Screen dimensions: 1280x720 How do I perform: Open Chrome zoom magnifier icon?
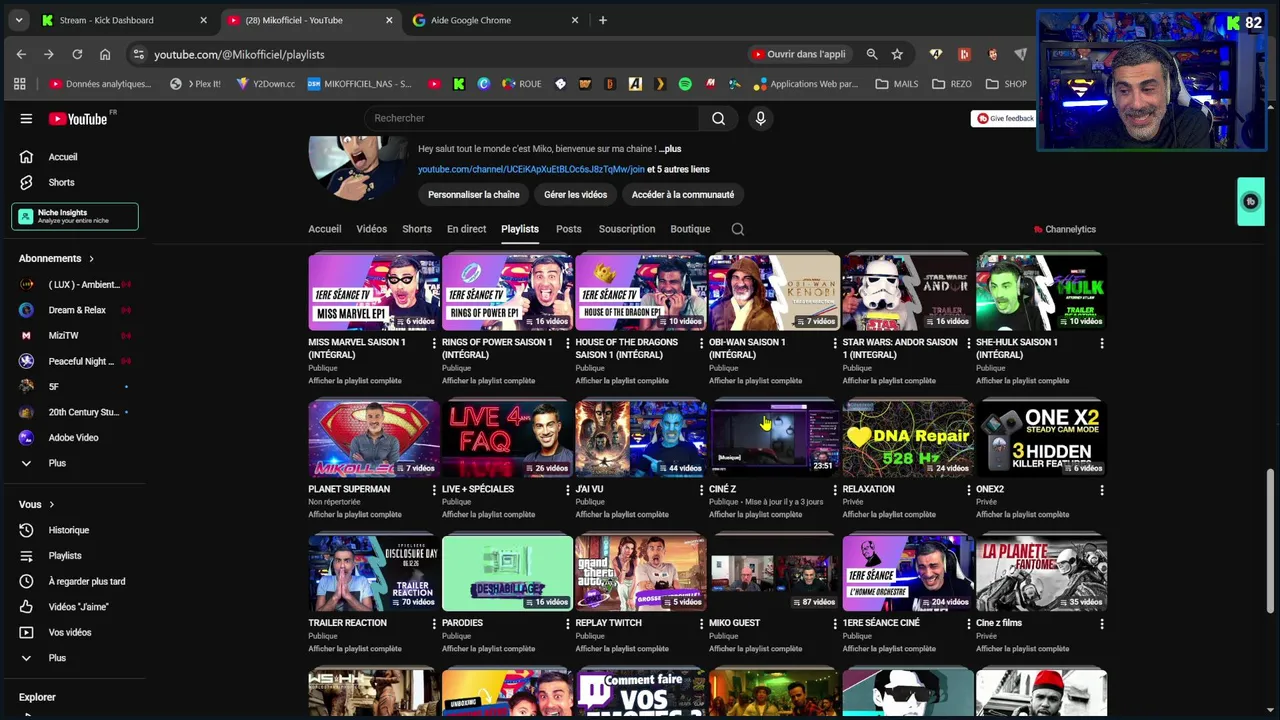[872, 54]
